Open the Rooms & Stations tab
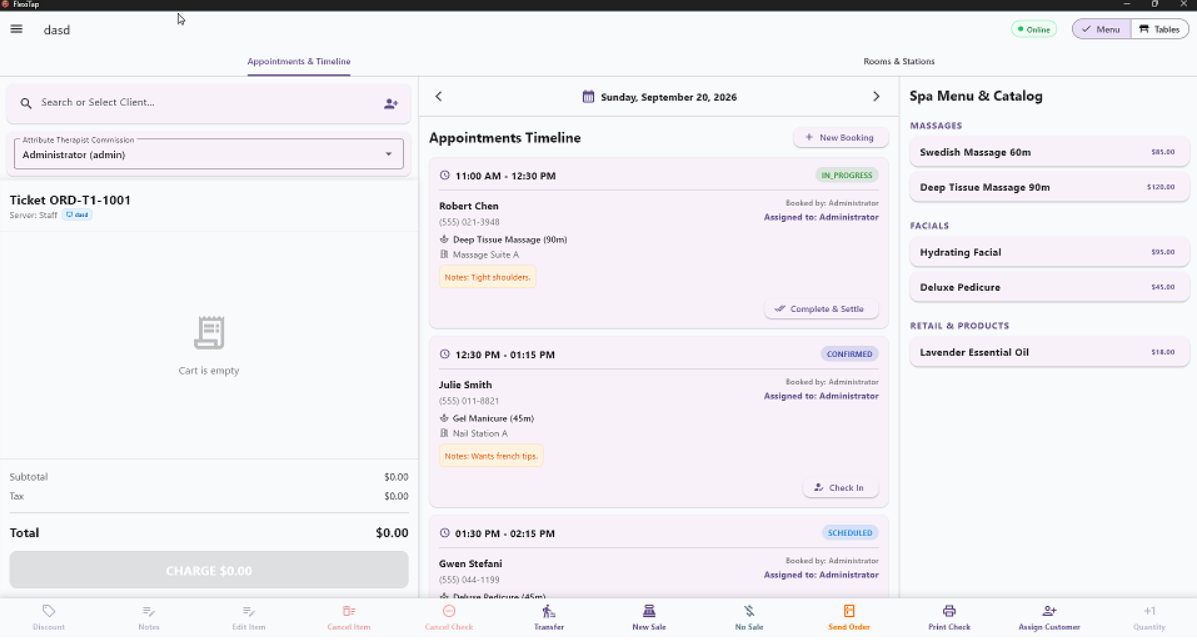Viewport: 1197px width, 640px height. pyautogui.click(x=899, y=61)
